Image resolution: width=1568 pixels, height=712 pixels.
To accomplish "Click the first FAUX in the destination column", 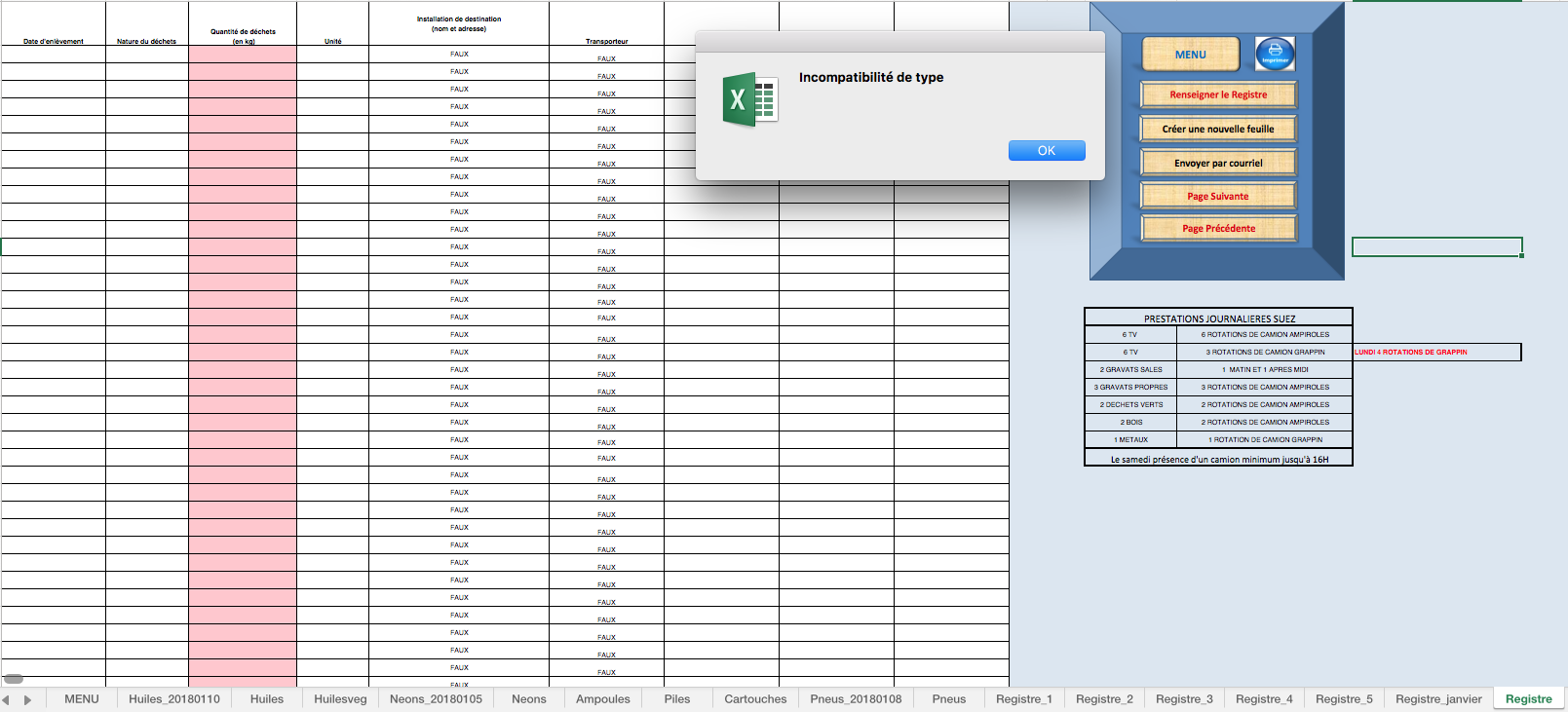I will (x=459, y=55).
